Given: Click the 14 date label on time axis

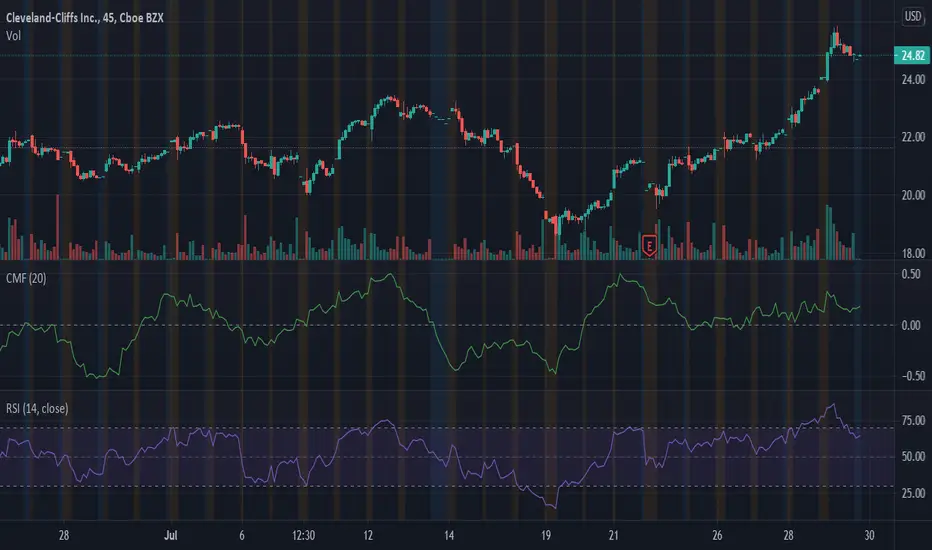Looking at the screenshot, I should point(449,535).
